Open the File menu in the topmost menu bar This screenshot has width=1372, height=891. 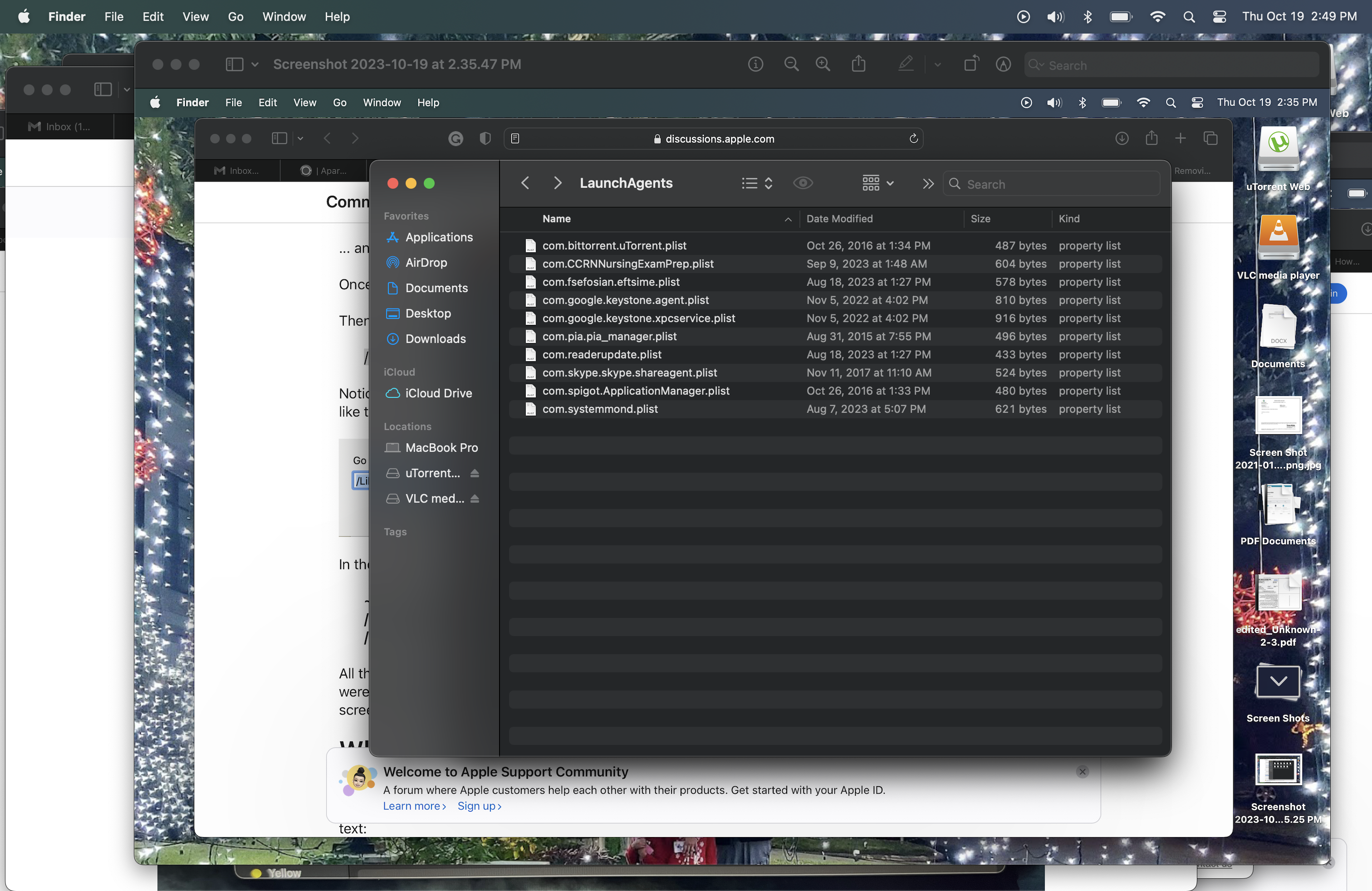click(113, 17)
